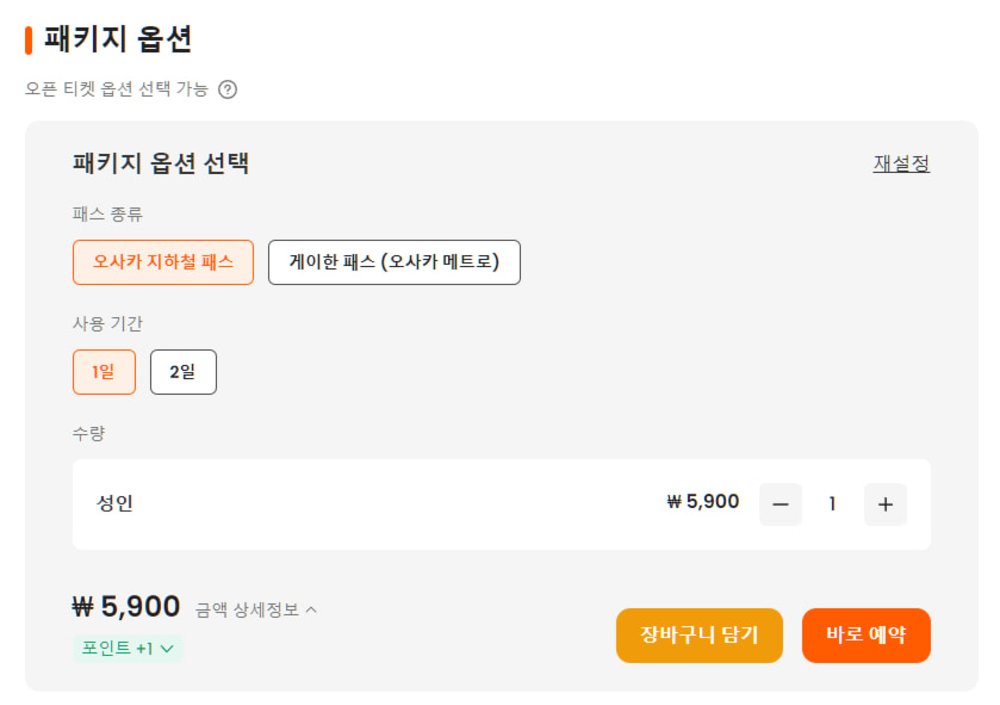Click the adult quantity number field

click(x=832, y=504)
